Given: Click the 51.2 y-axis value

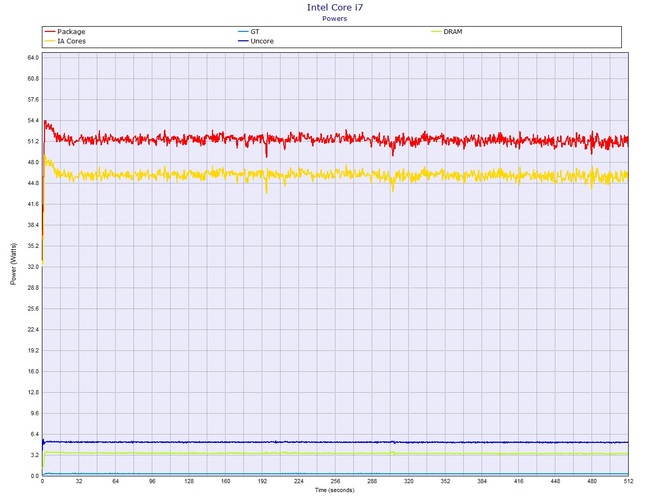Looking at the screenshot, I should 33,141.
